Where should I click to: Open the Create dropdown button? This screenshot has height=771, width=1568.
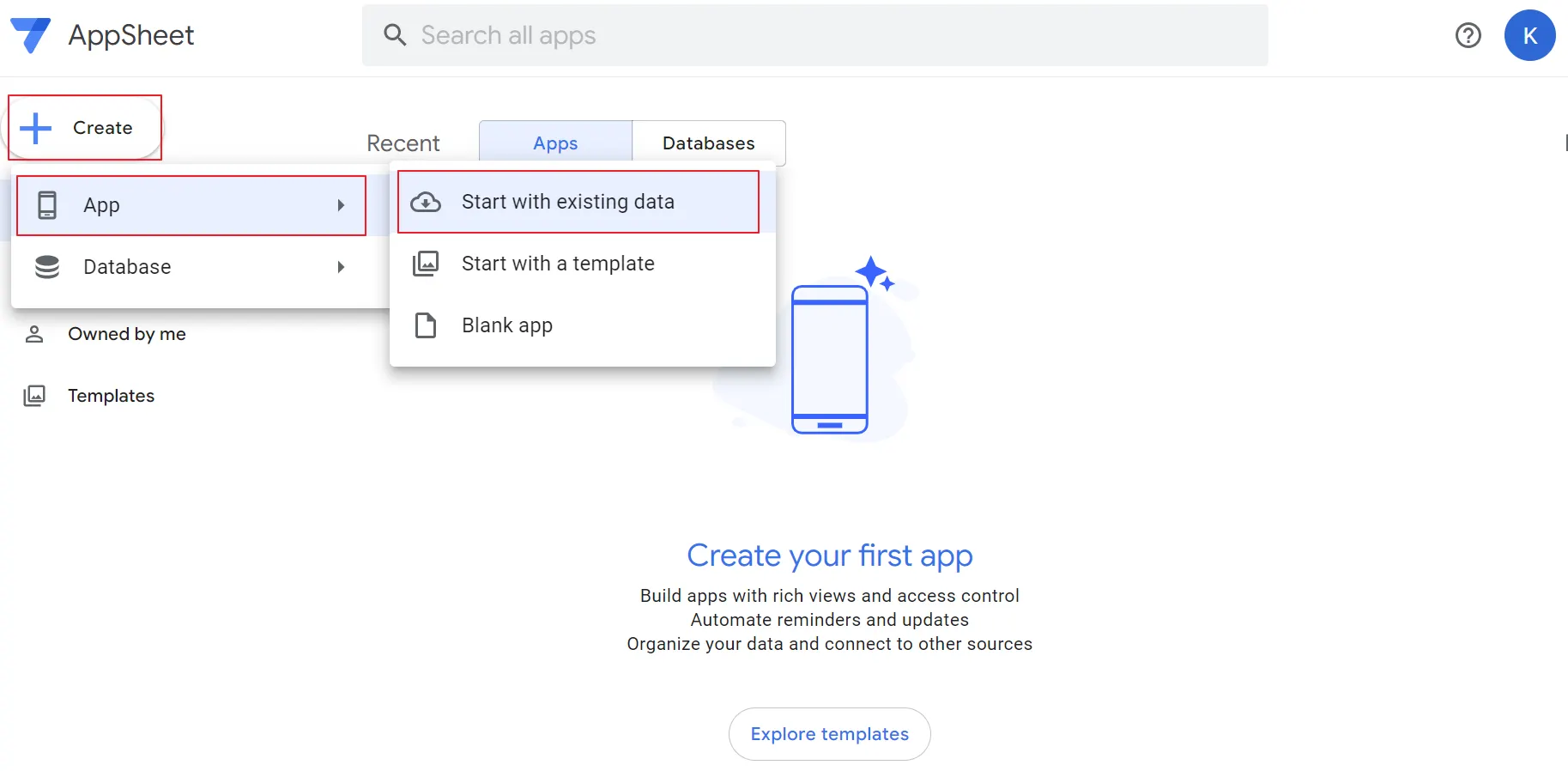(x=85, y=128)
